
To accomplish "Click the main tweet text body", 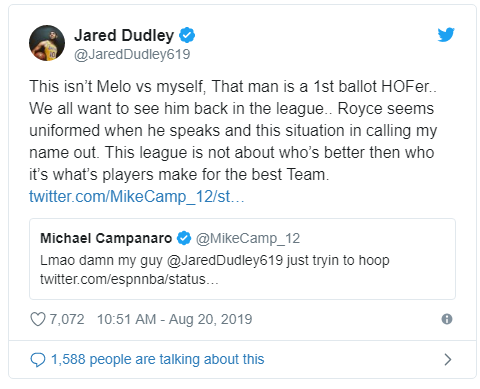I will tap(233, 130).
